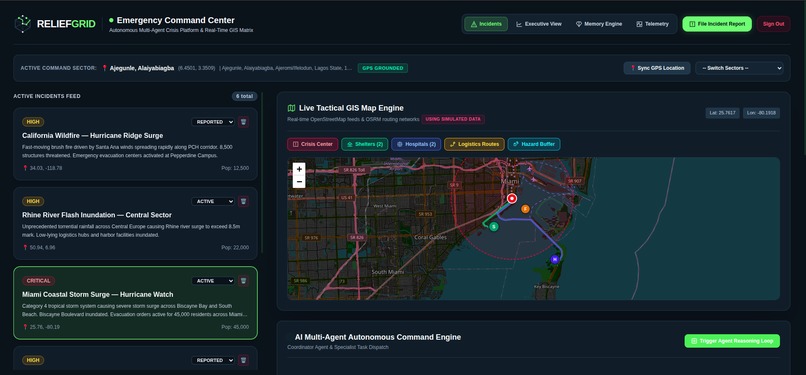The image size is (806, 375).
Task: Click CRITICAL badge on Miami card
Action: coord(39,281)
